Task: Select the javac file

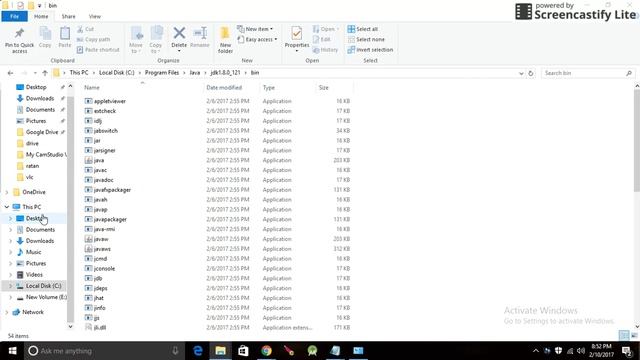Action: 96,170
